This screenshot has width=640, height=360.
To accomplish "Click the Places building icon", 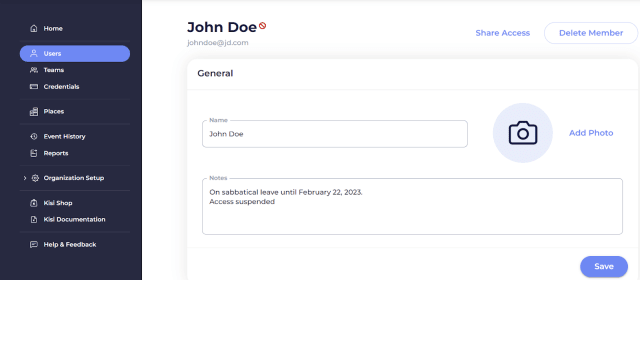I will [34, 111].
